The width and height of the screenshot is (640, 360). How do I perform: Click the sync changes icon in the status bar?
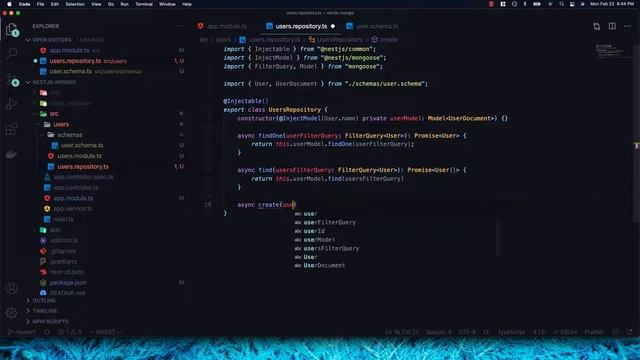46,332
